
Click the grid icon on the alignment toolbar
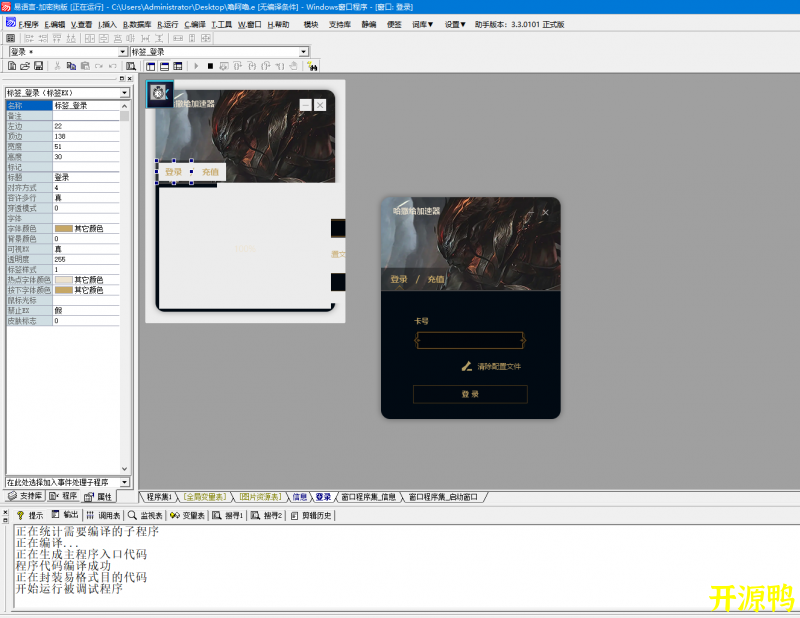click(11, 38)
